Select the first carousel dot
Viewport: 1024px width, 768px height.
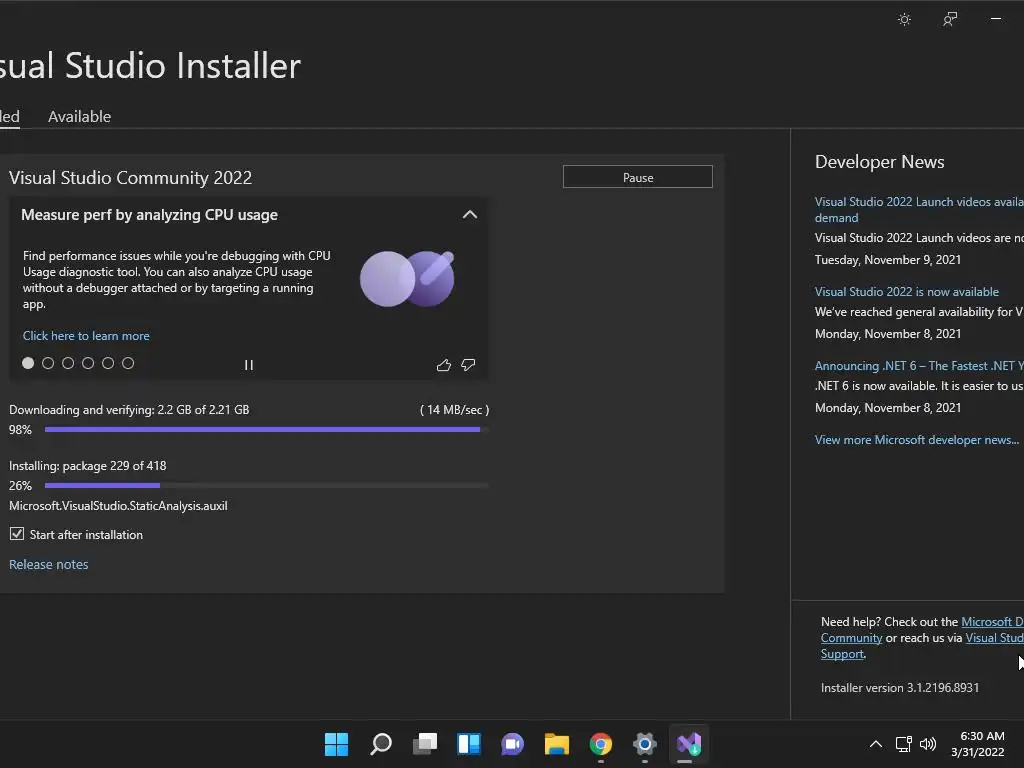[28, 363]
